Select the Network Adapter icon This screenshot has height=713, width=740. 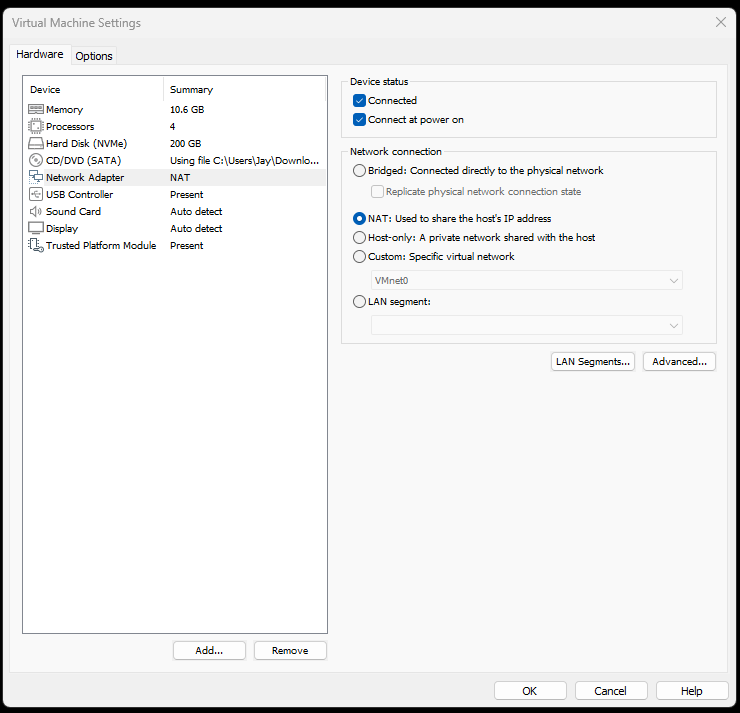[36, 178]
